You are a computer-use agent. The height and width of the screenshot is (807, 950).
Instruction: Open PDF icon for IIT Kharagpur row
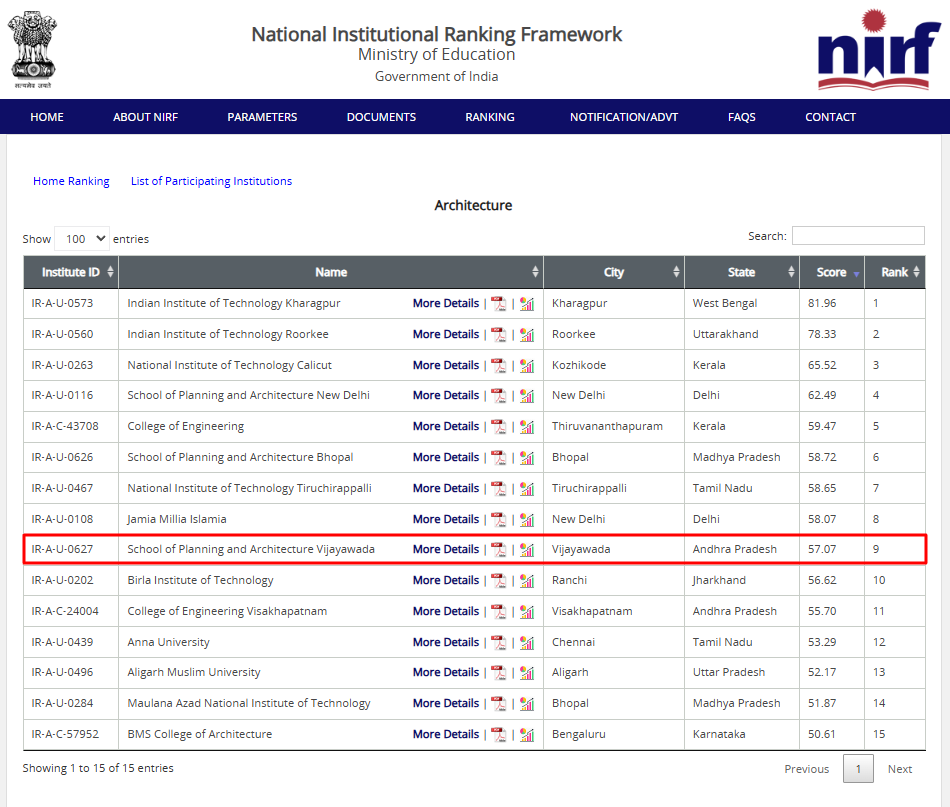tap(498, 304)
